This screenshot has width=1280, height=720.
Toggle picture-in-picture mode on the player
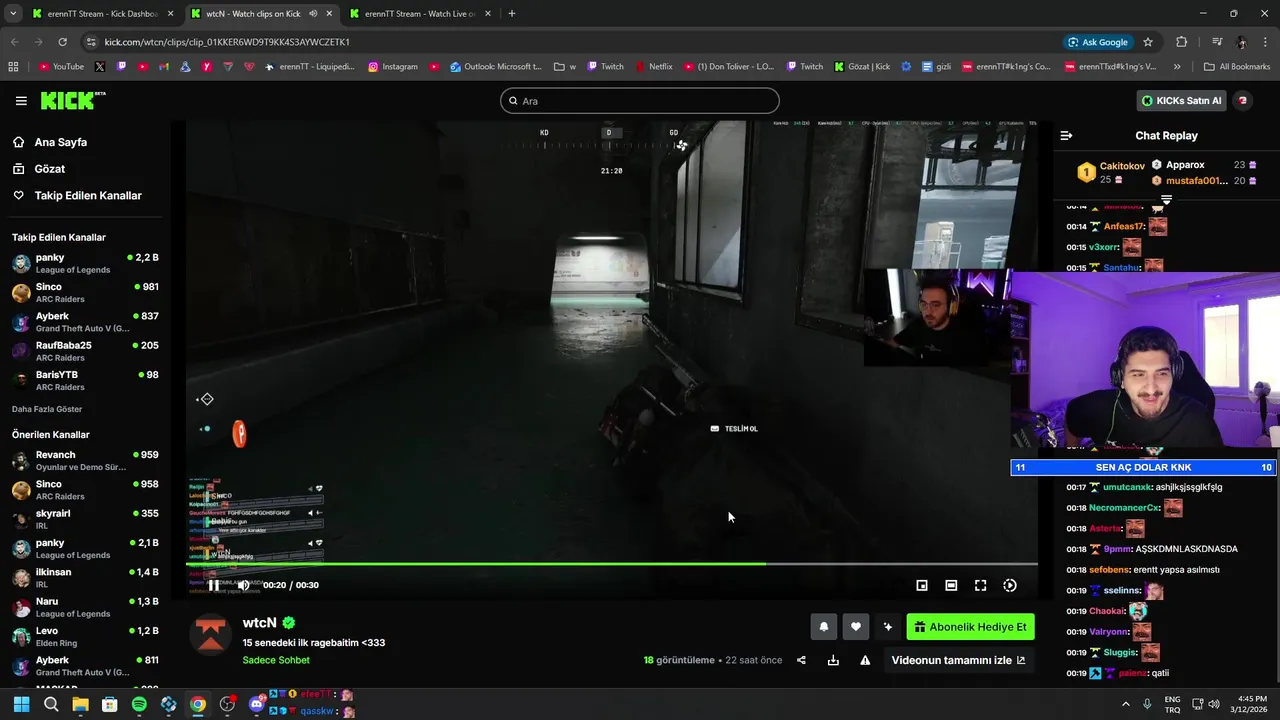pyautogui.click(x=922, y=586)
